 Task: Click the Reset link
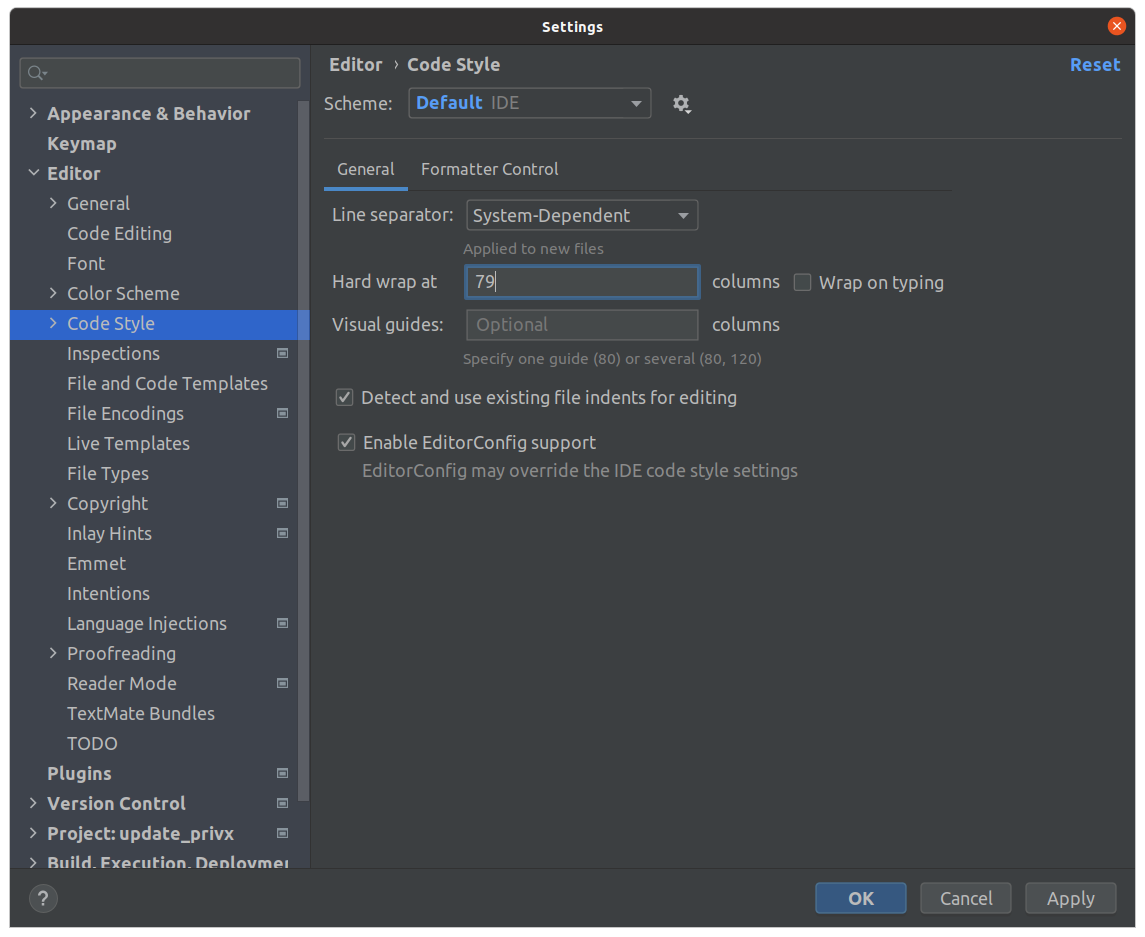click(1095, 65)
